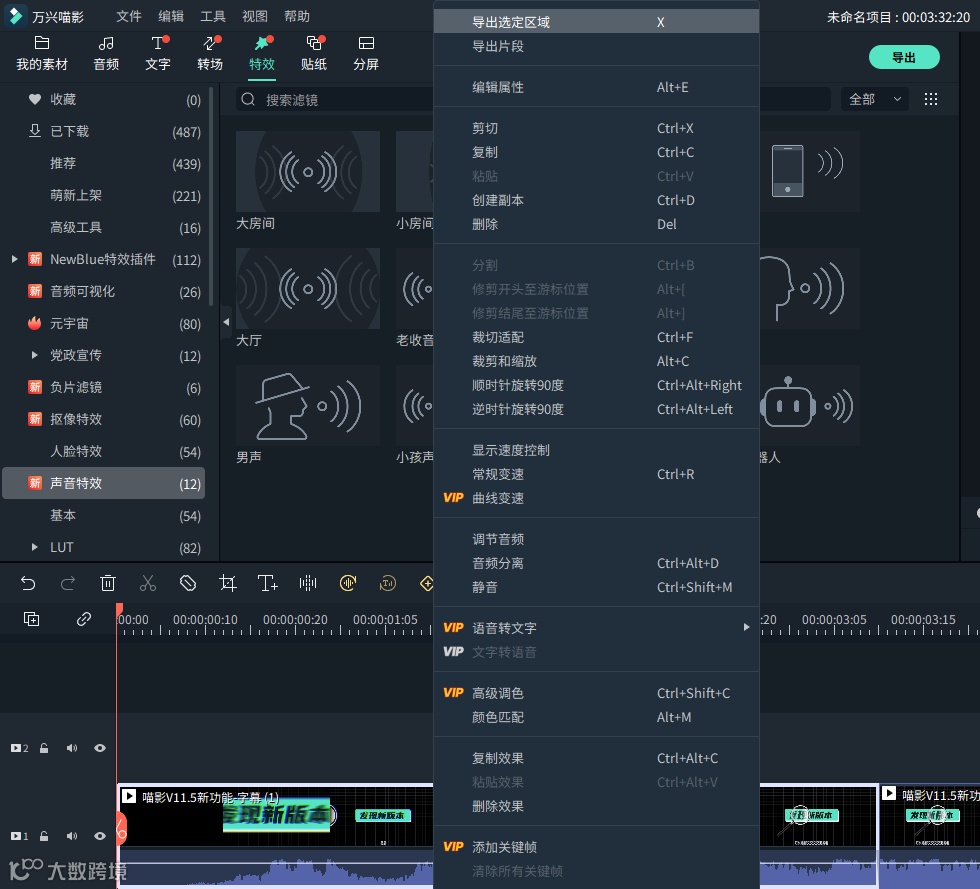The width and height of the screenshot is (980, 889).
Task: Click the add text T+ icon
Action: point(268,583)
